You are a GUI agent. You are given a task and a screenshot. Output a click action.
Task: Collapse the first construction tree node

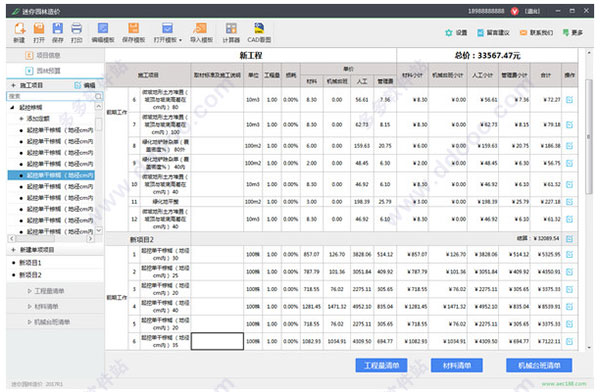click(x=13, y=108)
